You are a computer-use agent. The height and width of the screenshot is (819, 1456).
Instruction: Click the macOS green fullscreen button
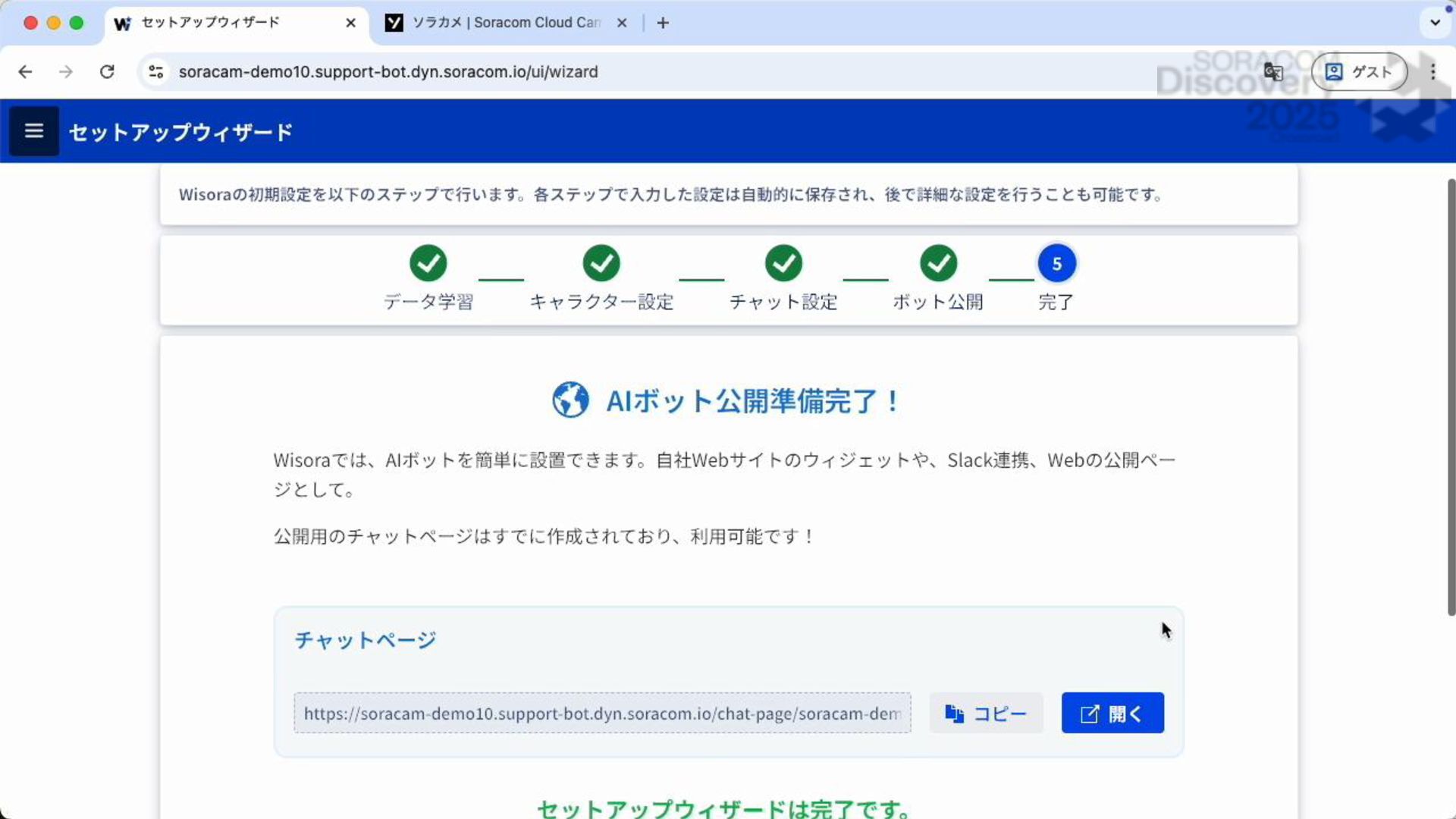76,23
